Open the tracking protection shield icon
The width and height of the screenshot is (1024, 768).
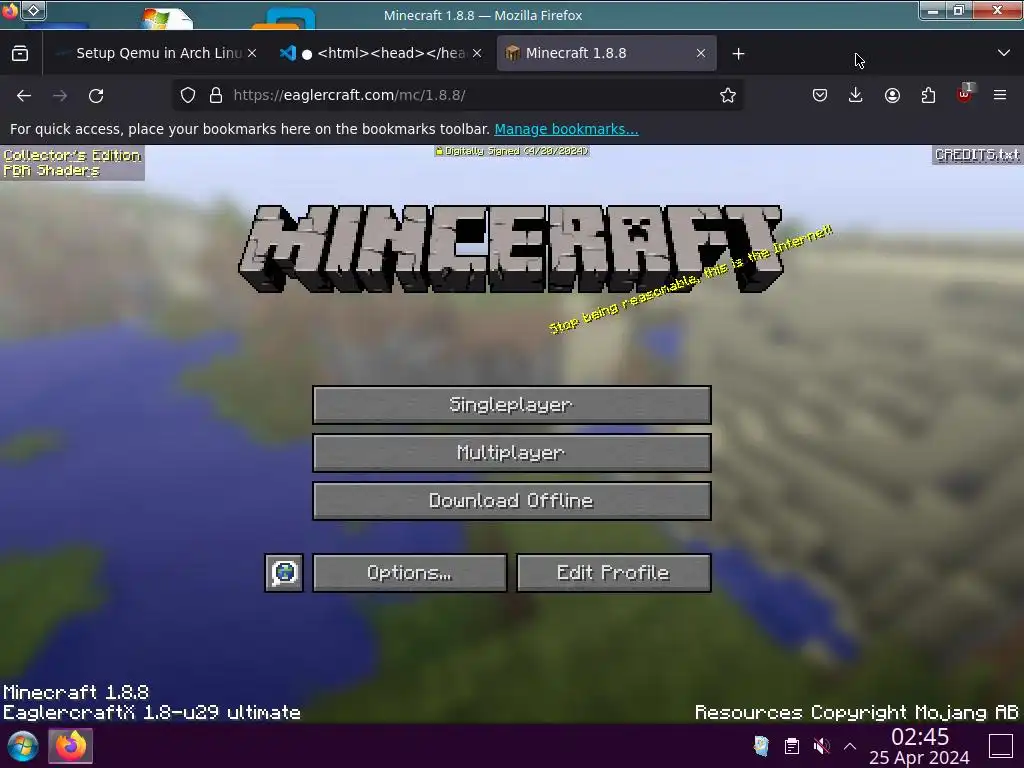[188, 95]
